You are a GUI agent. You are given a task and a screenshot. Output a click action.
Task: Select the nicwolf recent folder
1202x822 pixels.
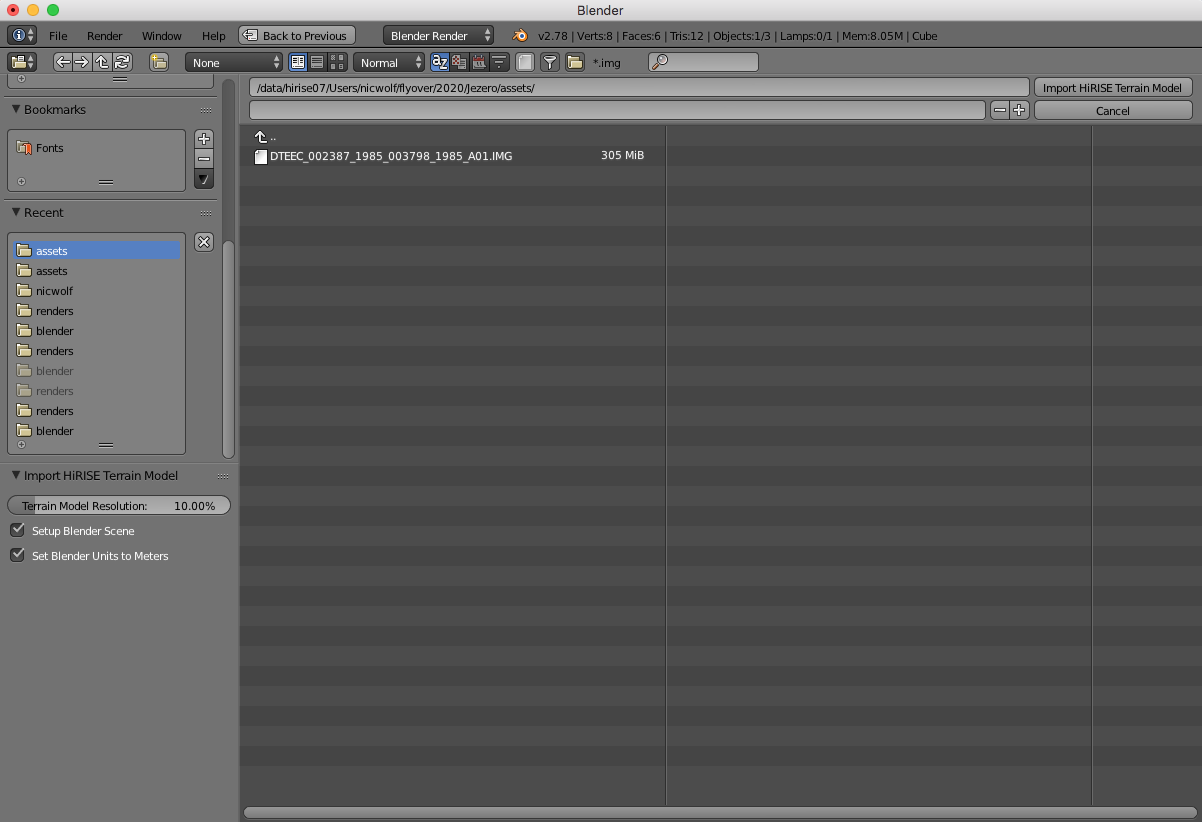[97, 290]
